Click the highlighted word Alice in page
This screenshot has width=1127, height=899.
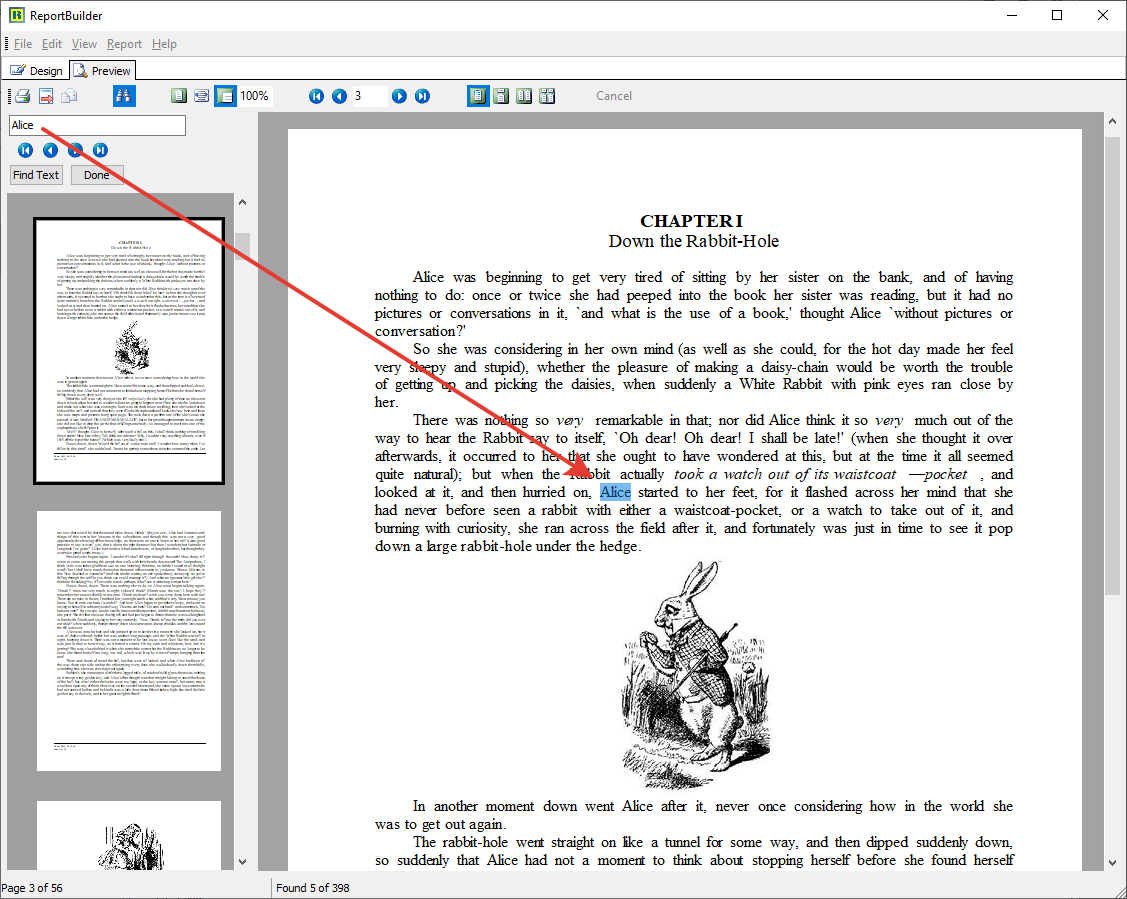615,492
